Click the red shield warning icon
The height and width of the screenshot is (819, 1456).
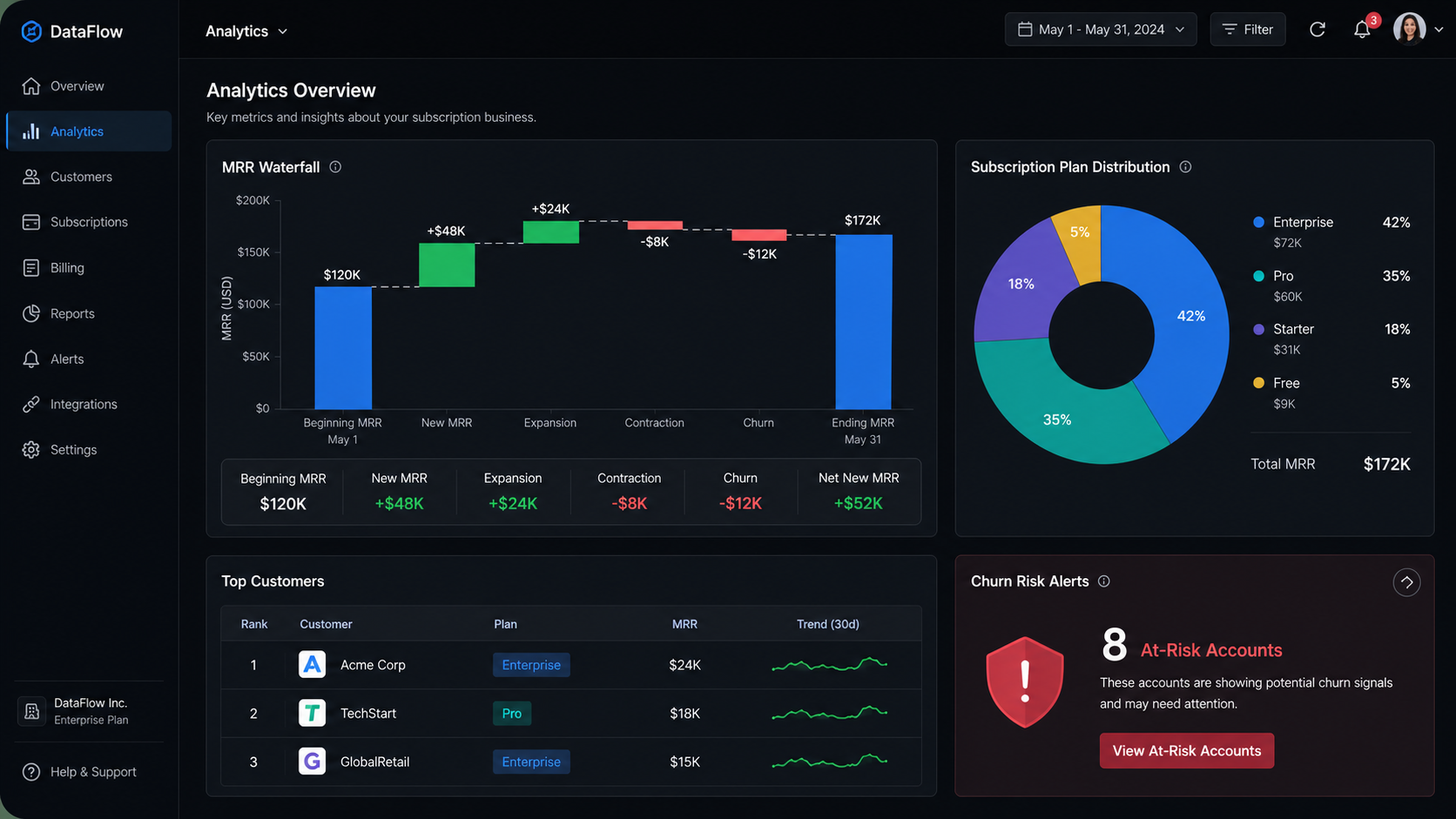click(1025, 682)
